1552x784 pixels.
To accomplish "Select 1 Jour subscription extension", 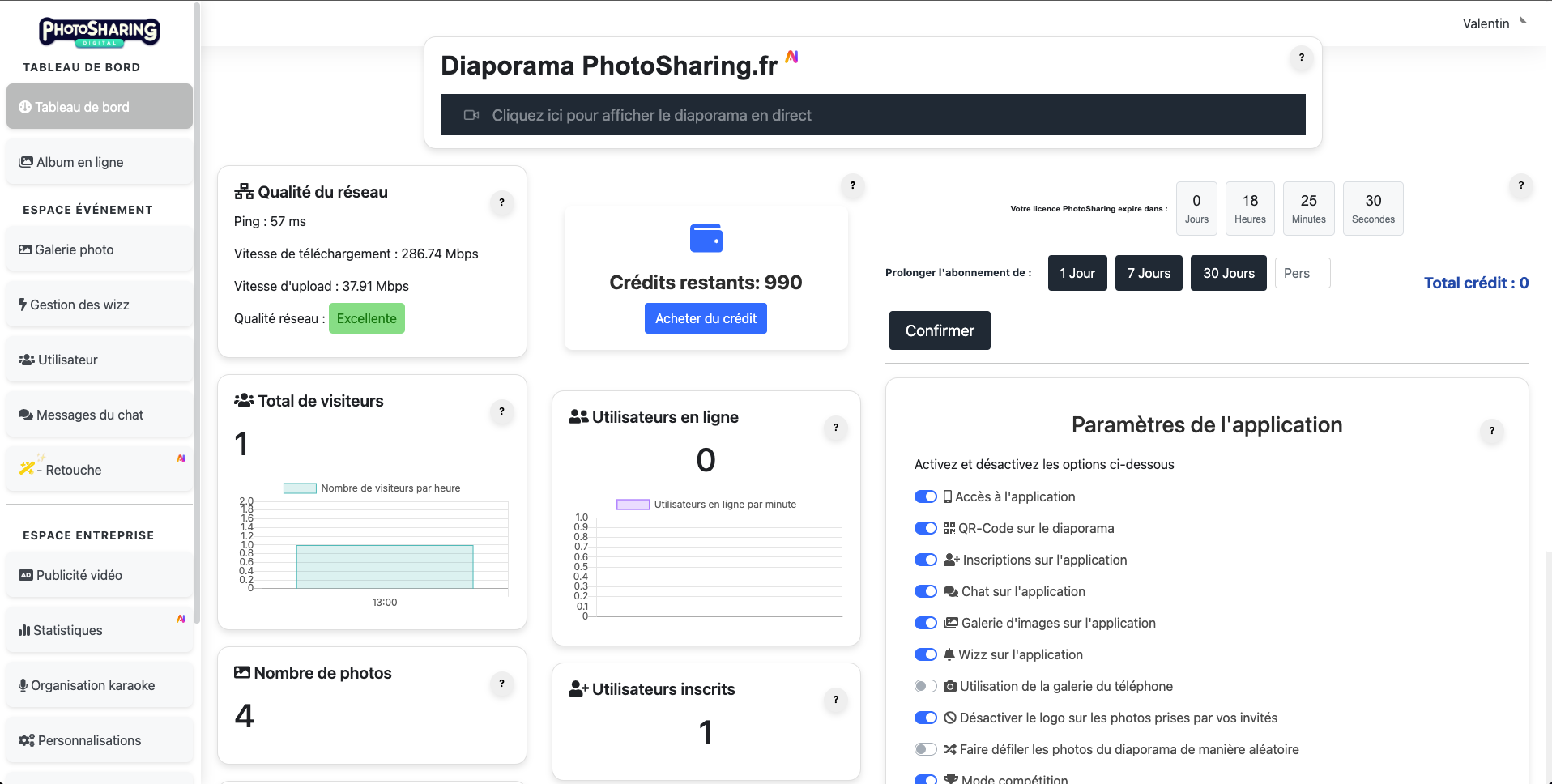I will (1077, 273).
